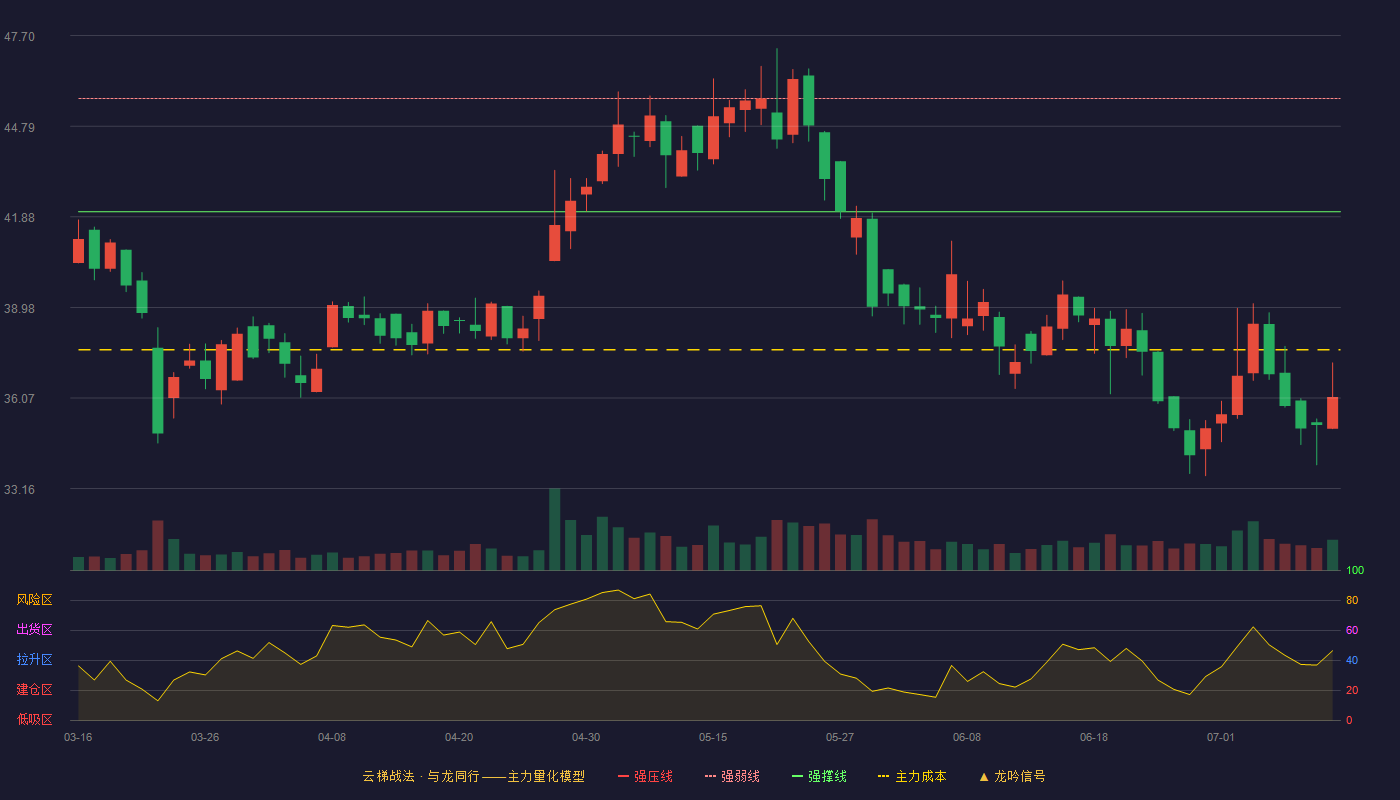Click the blue 40 indicator scale value
This screenshot has height=800, width=1400.
(x=1352, y=661)
